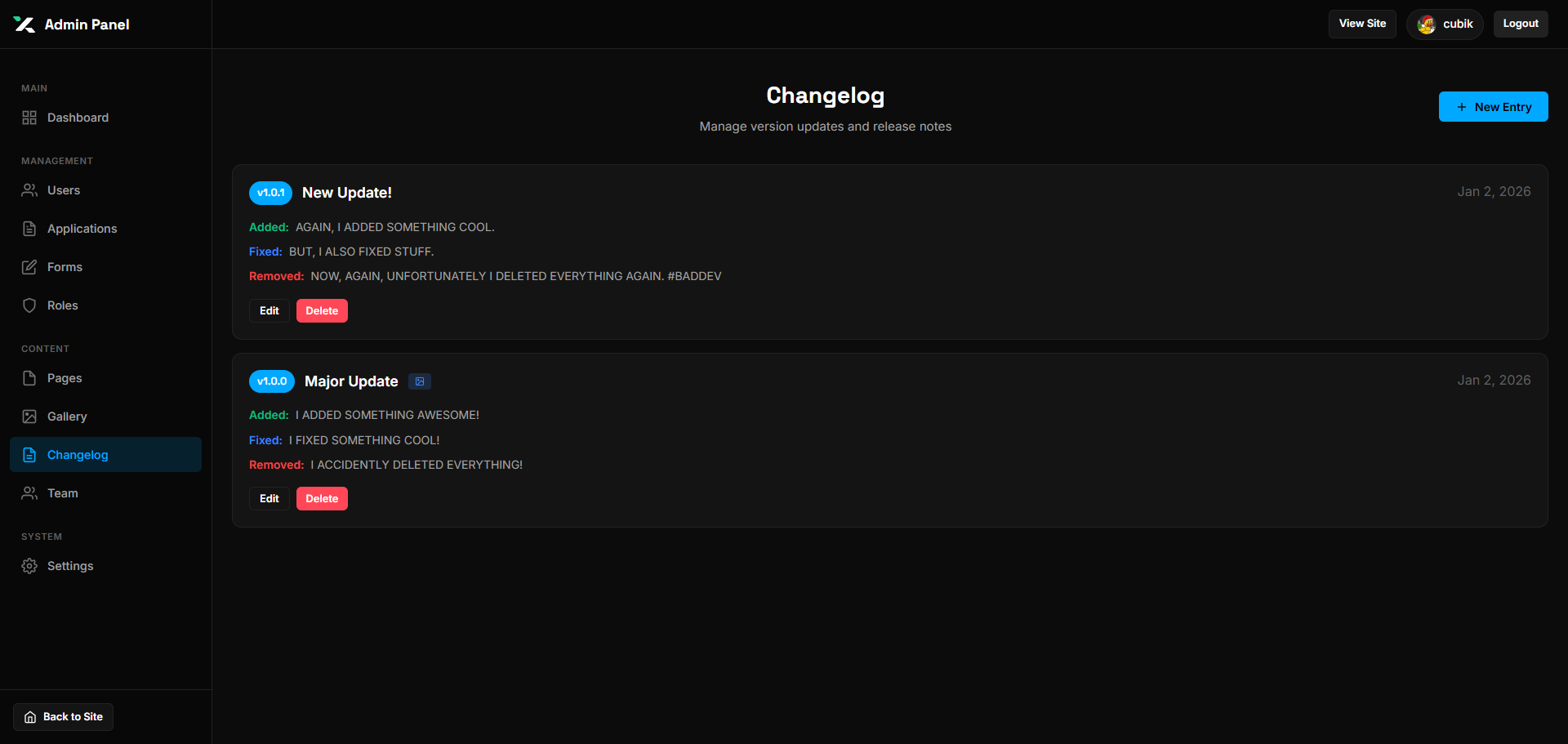Click the home icon in Back to Site

tap(30, 717)
